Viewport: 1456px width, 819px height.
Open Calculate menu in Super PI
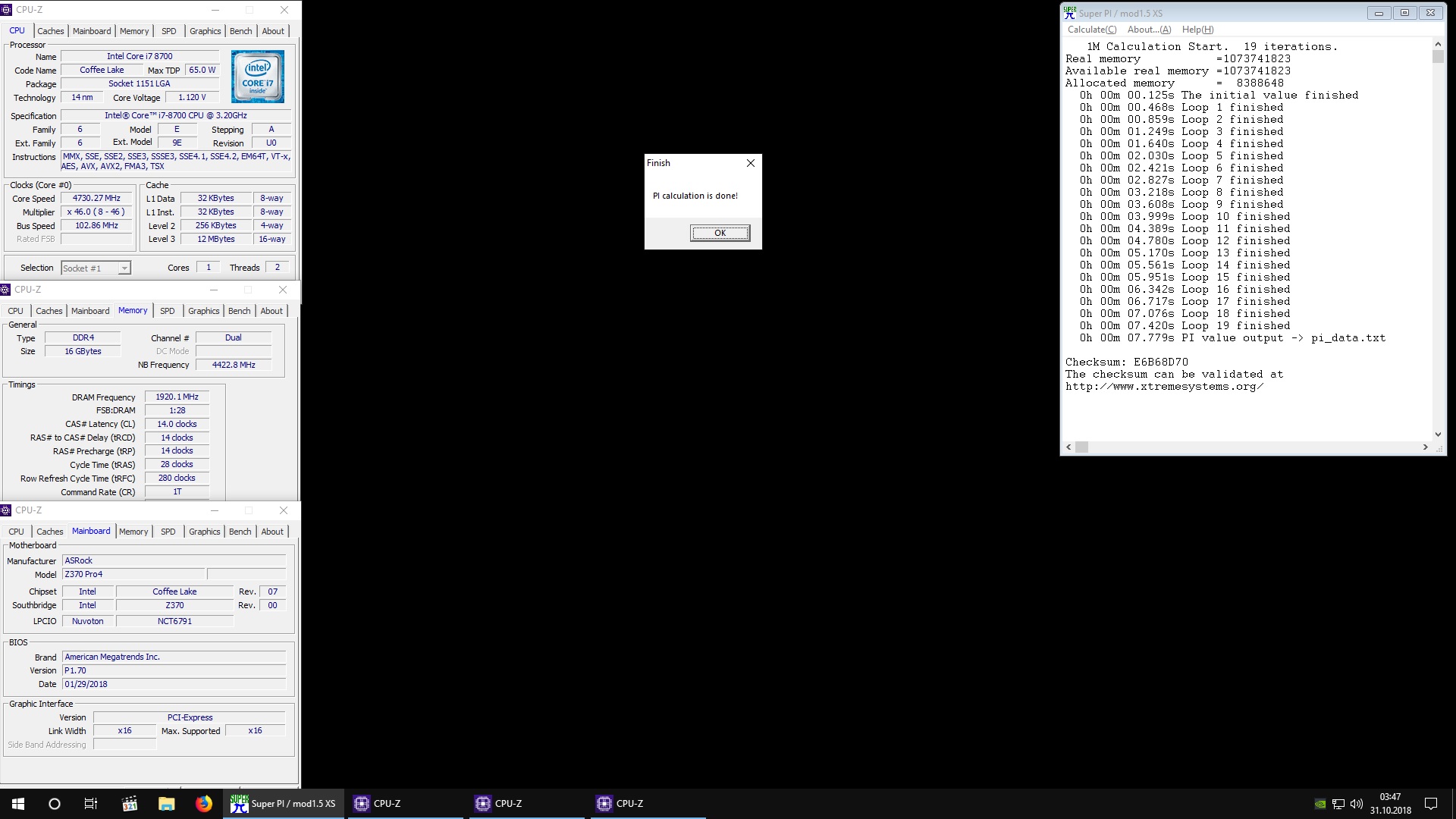(x=1092, y=30)
